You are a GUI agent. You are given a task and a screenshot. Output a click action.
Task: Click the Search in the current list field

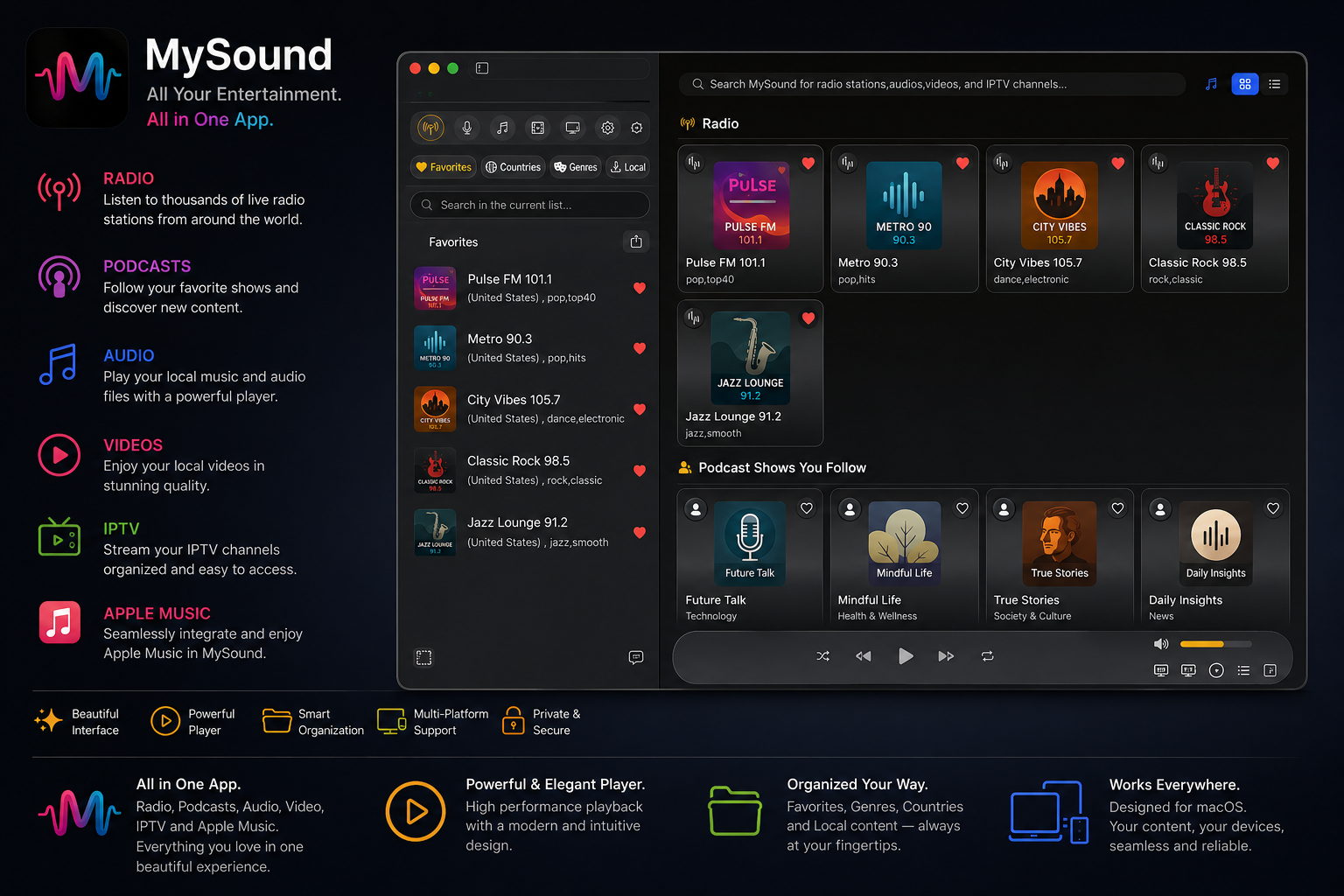530,205
